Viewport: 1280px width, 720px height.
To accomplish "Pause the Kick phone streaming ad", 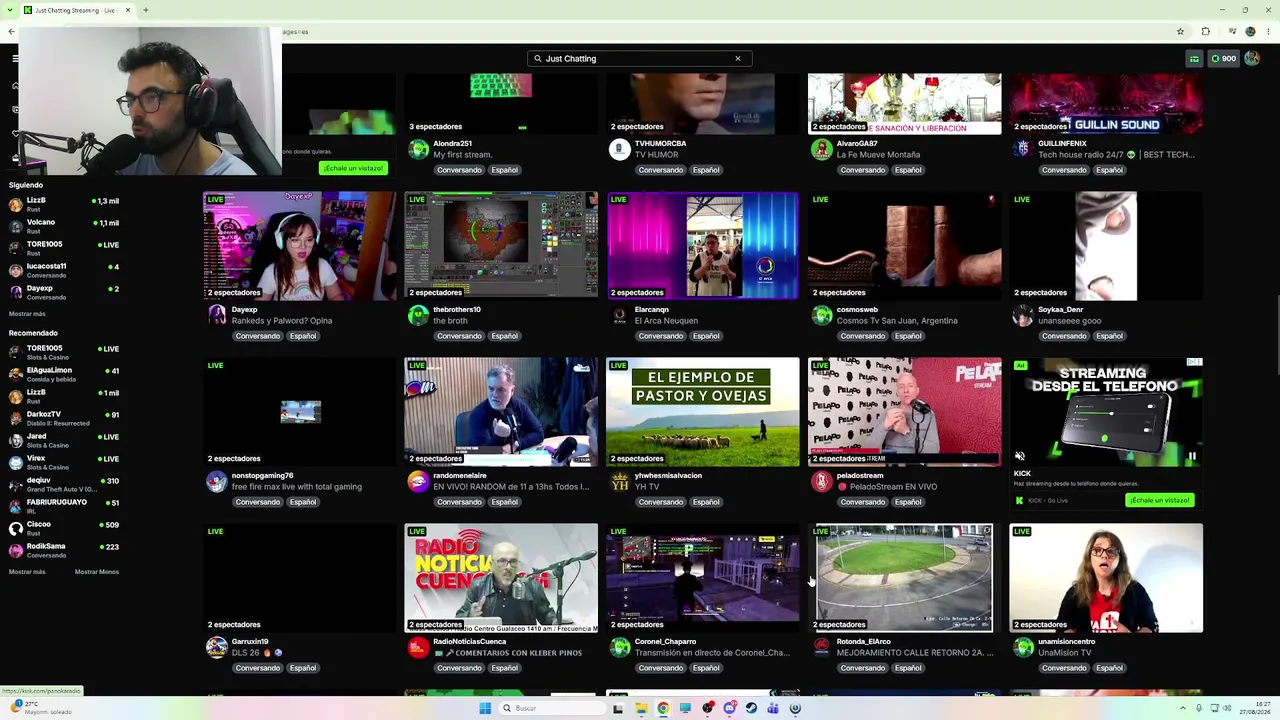I will (1192, 457).
